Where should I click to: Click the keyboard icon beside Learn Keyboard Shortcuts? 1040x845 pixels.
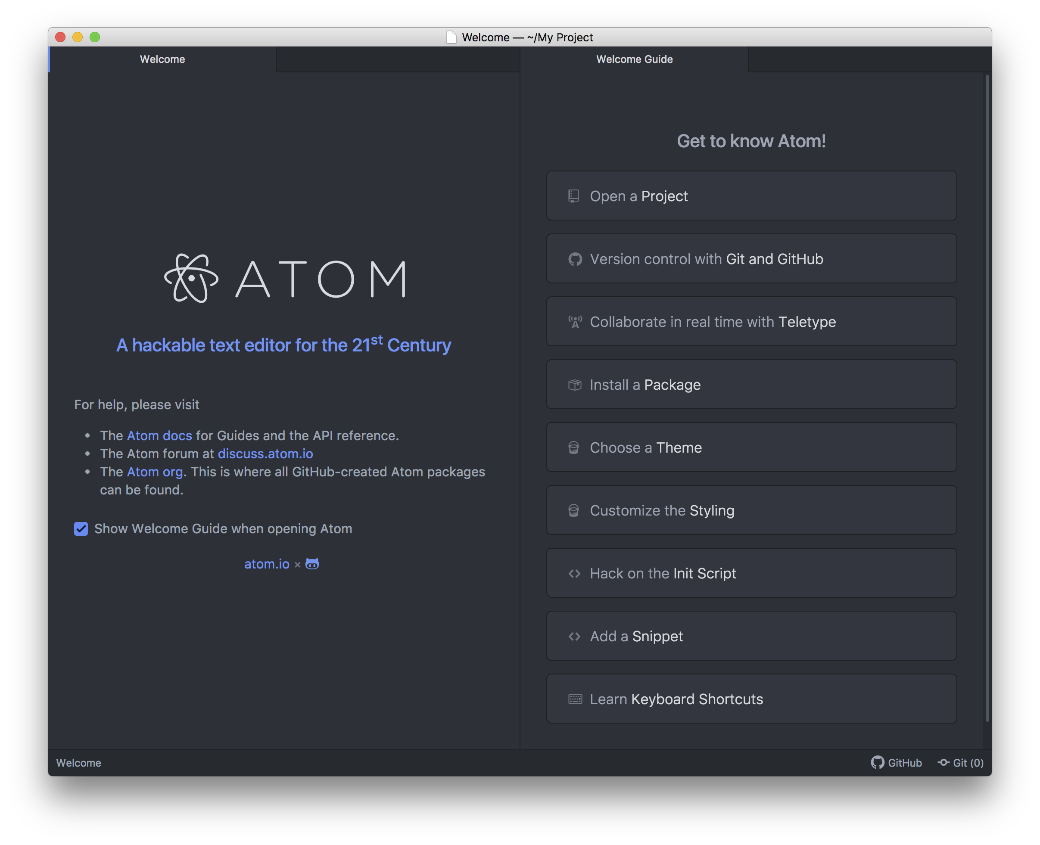tap(575, 699)
